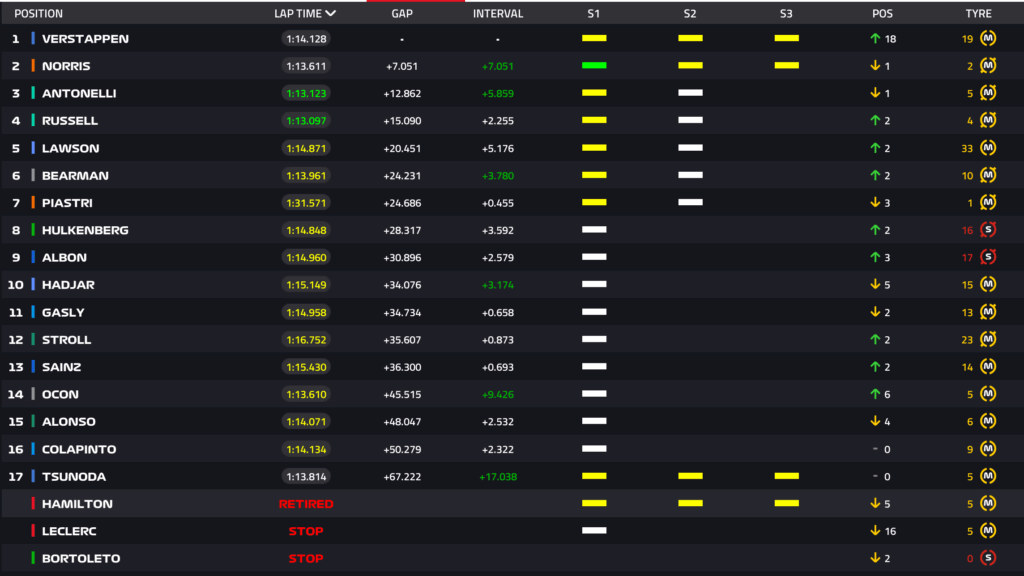Click Leclerc's yellow positions-lost arrow
The height and width of the screenshot is (576, 1024).
coord(875,531)
